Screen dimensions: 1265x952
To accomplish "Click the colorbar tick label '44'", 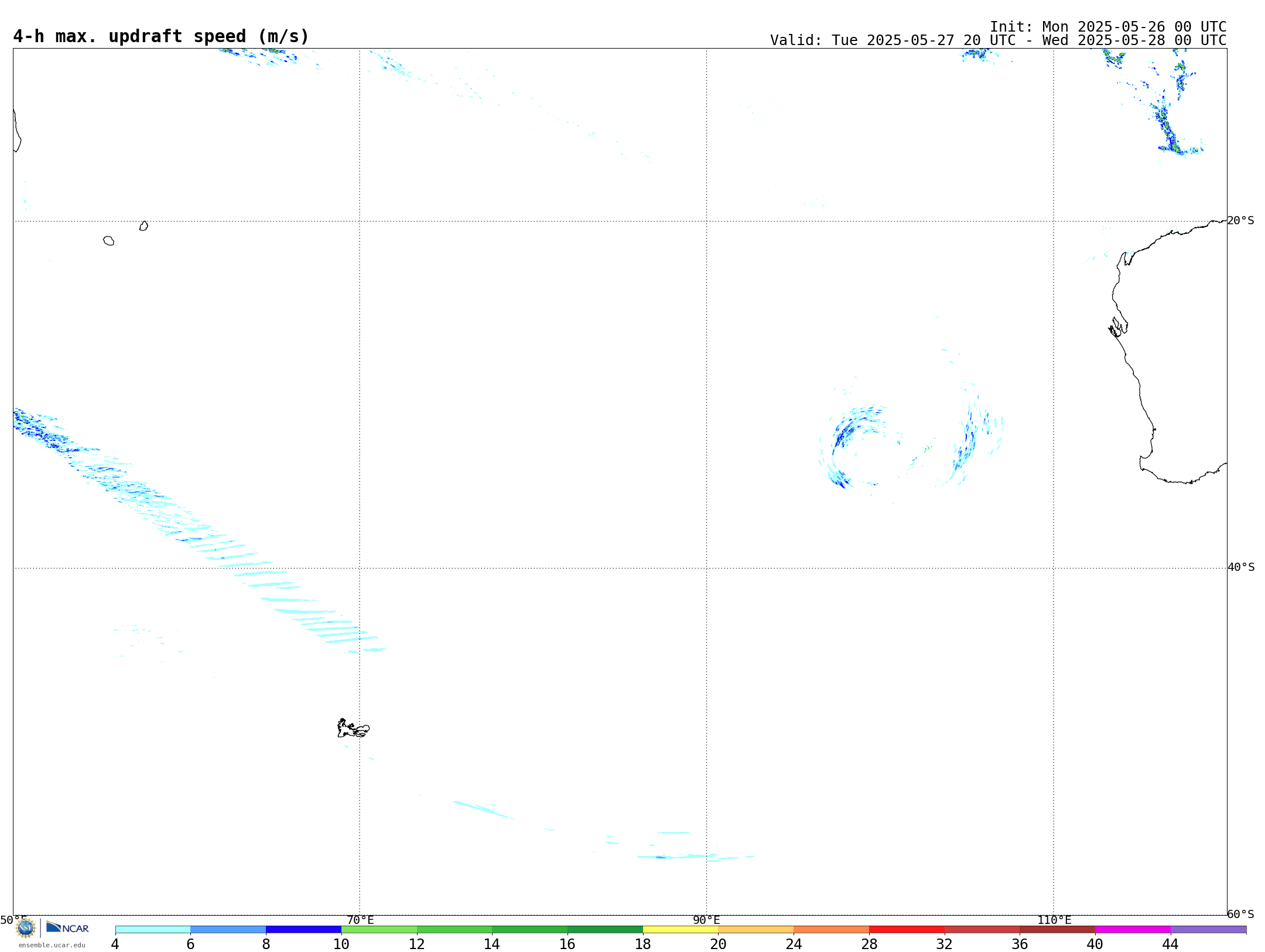I will click(1171, 944).
